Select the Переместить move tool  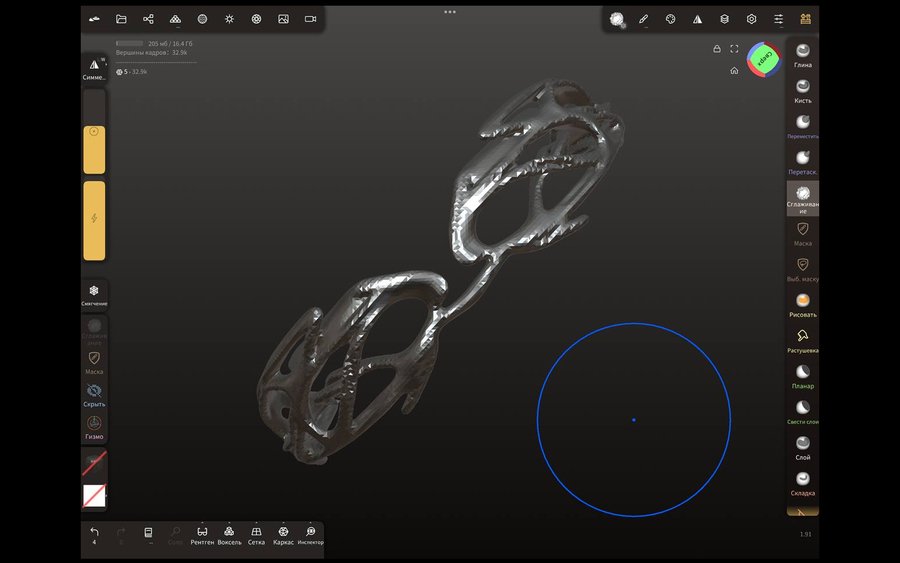pyautogui.click(x=802, y=127)
